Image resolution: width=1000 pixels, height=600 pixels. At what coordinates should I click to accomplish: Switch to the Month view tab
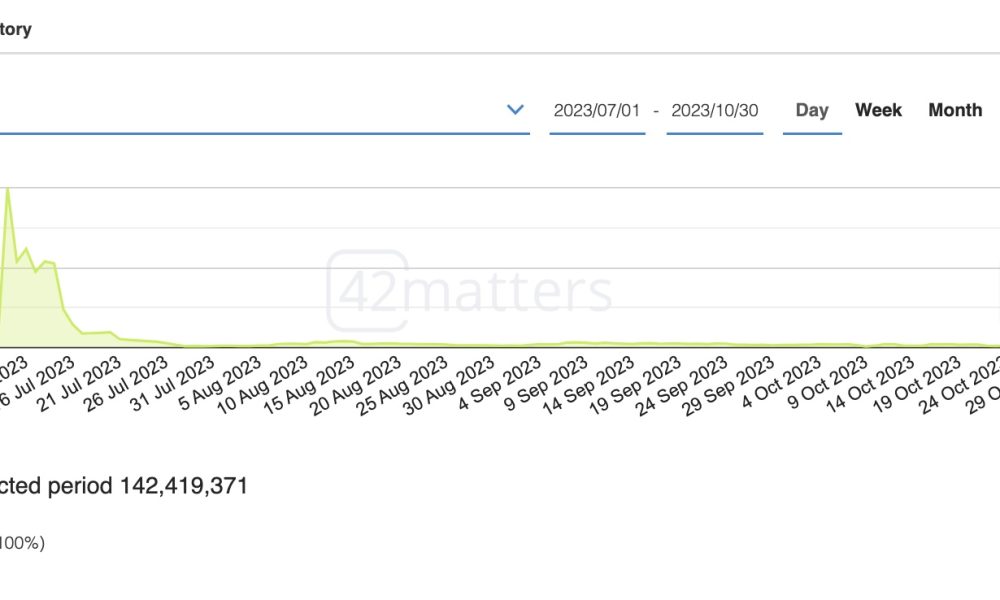click(x=955, y=110)
